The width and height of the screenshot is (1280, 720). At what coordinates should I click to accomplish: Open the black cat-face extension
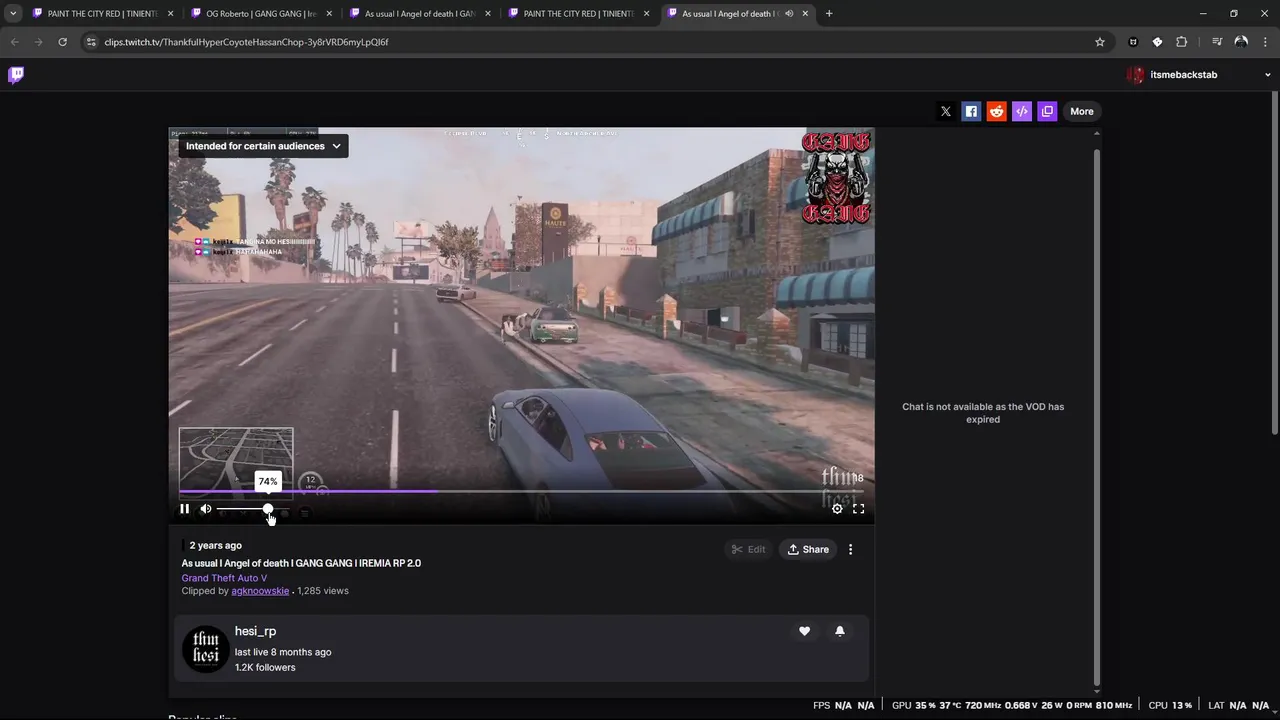1133,42
